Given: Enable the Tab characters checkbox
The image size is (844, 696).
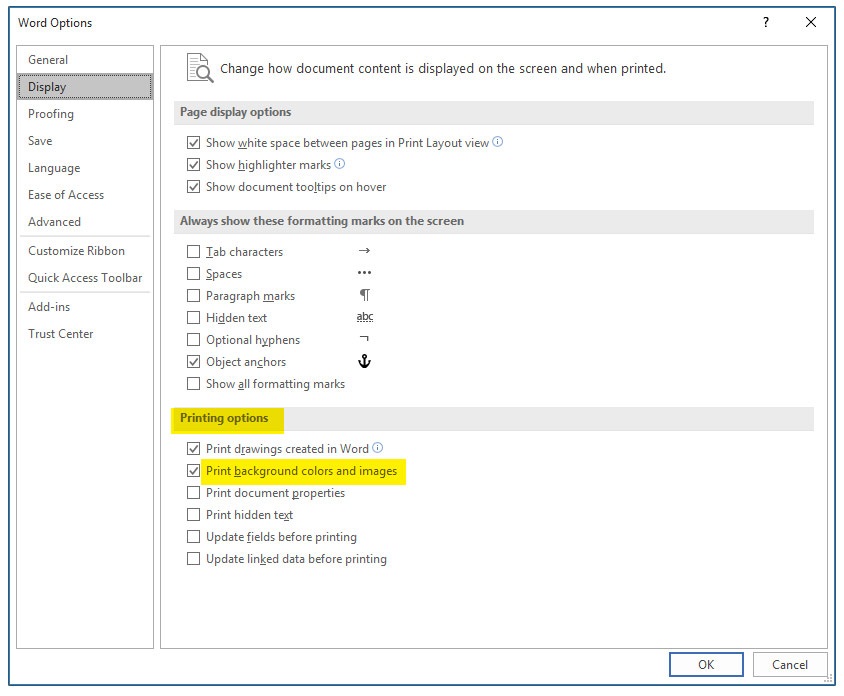Looking at the screenshot, I should click(x=194, y=252).
